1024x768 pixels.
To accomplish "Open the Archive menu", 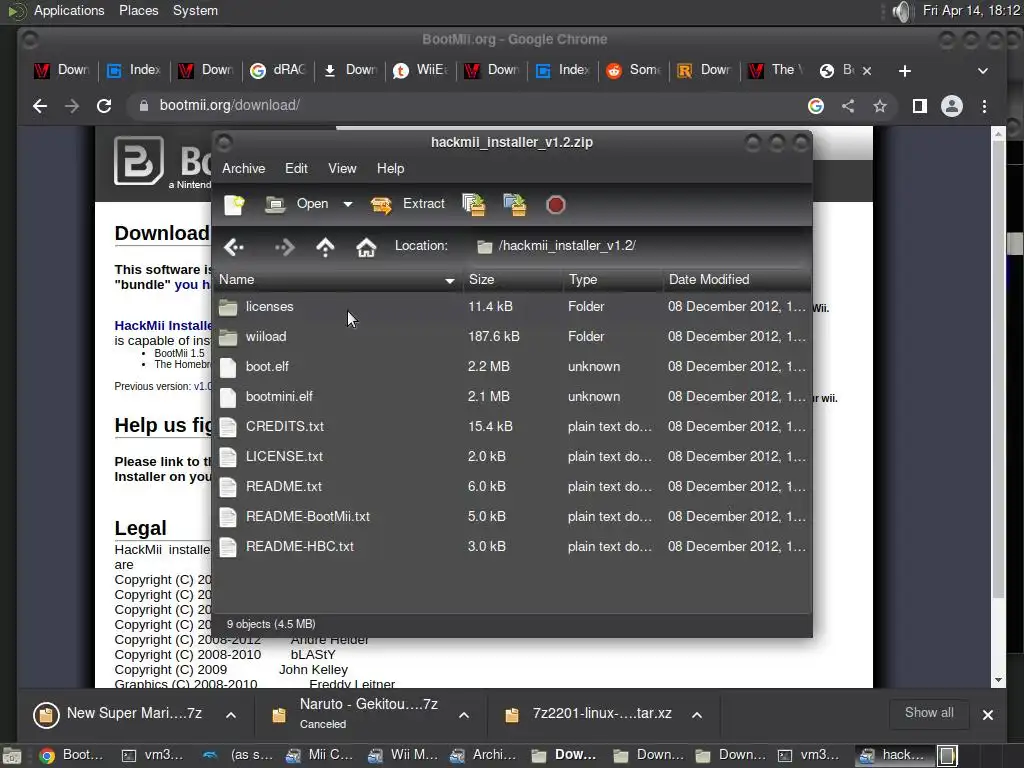I will pyautogui.click(x=244, y=168).
